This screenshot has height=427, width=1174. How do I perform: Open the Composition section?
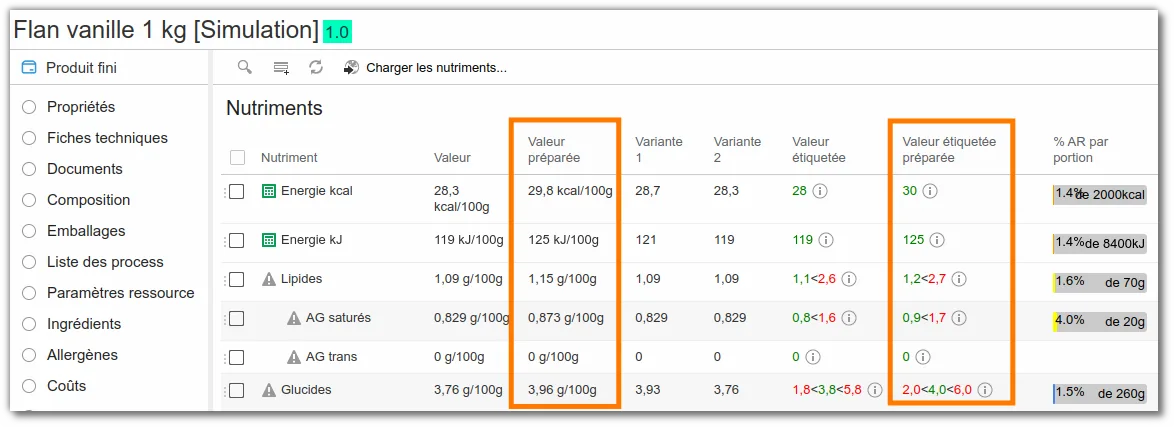[x=88, y=200]
